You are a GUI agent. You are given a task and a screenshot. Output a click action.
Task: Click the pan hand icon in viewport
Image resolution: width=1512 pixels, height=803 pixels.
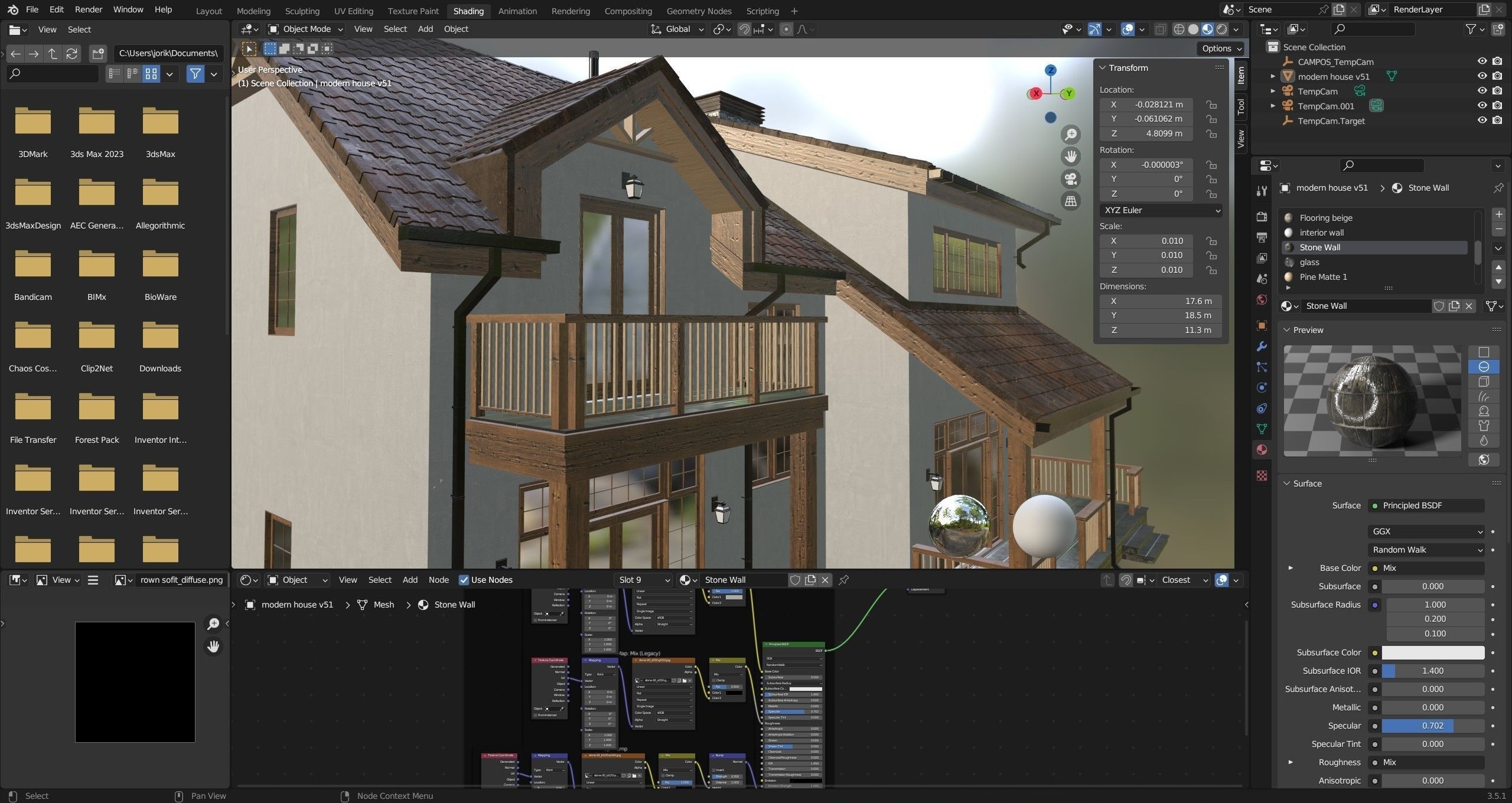click(x=1071, y=156)
